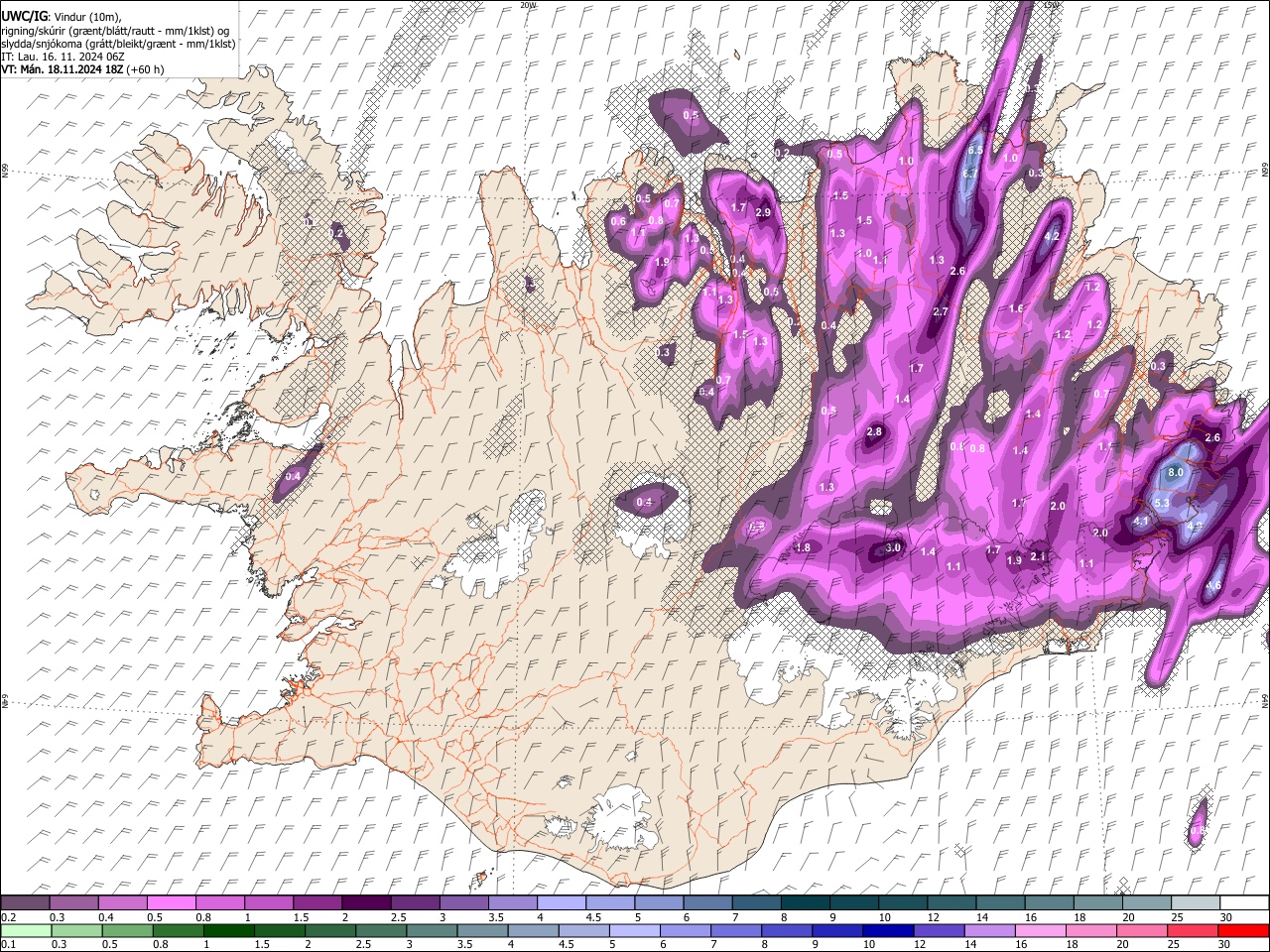The width and height of the screenshot is (1270, 952).
Task: Click the bright pink 0.5 swatch in the upper snow legend
Action: click(171, 902)
